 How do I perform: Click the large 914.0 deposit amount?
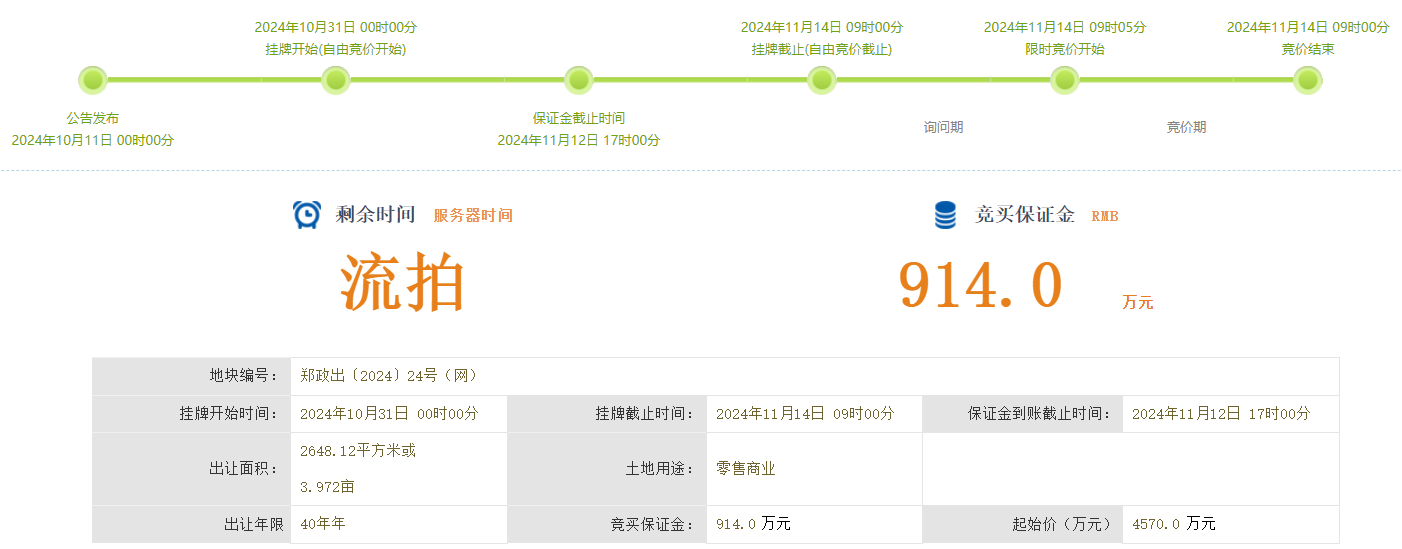[x=979, y=285]
